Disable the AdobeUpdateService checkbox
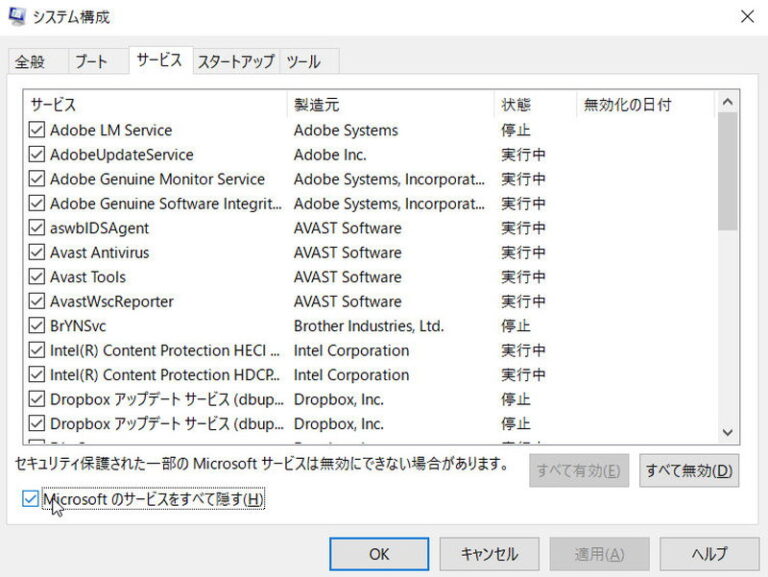This screenshot has height=577, width=768. click(x=37, y=155)
